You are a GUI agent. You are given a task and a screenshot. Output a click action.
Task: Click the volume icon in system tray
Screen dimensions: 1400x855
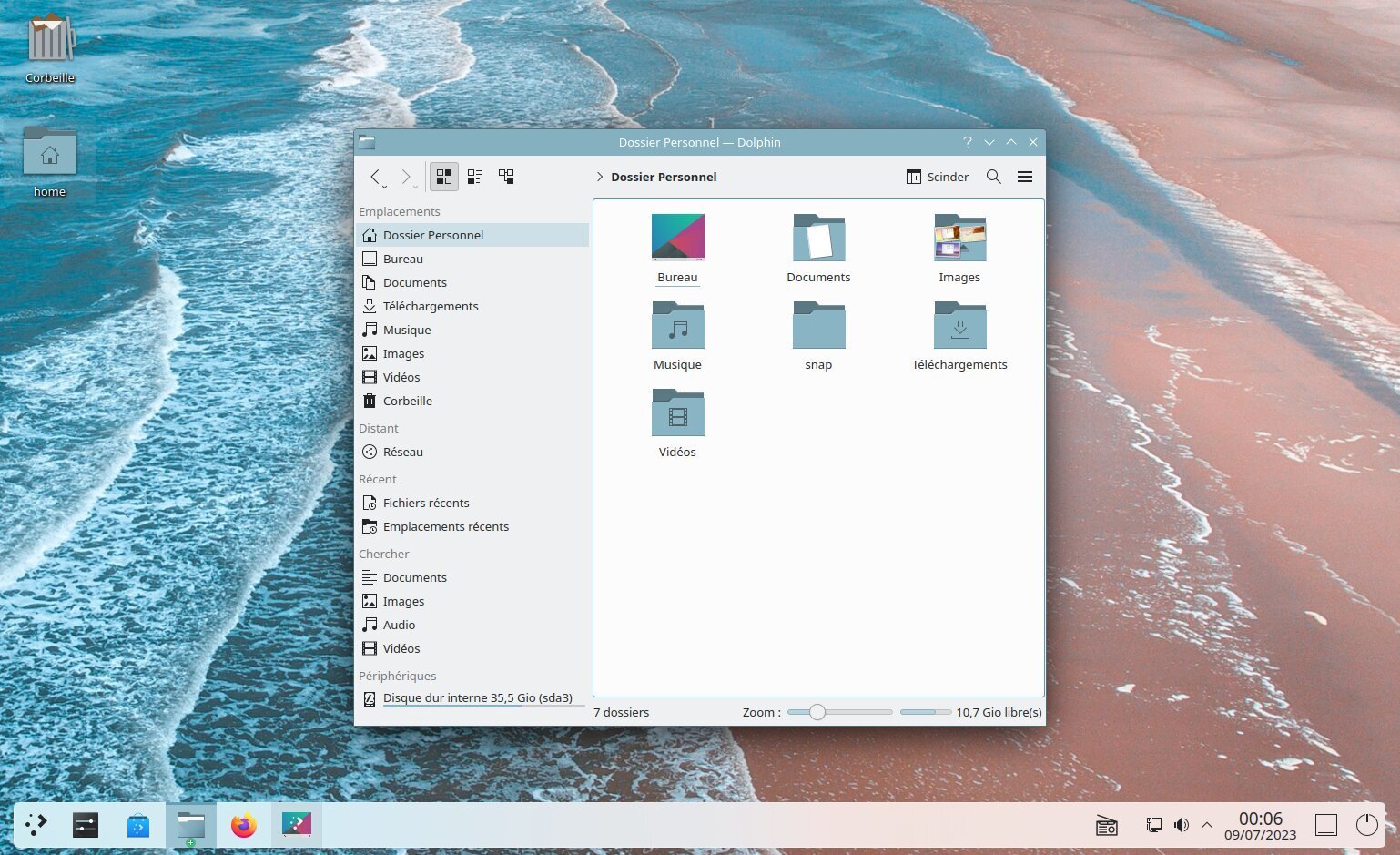point(1181,825)
